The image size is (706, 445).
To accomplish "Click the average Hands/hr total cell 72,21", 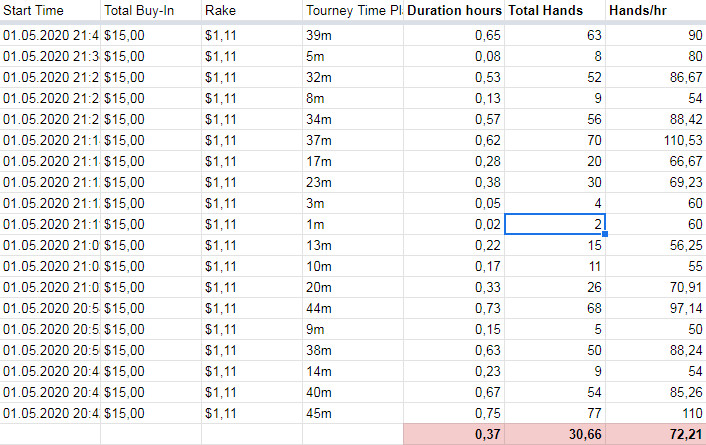I will [656, 433].
